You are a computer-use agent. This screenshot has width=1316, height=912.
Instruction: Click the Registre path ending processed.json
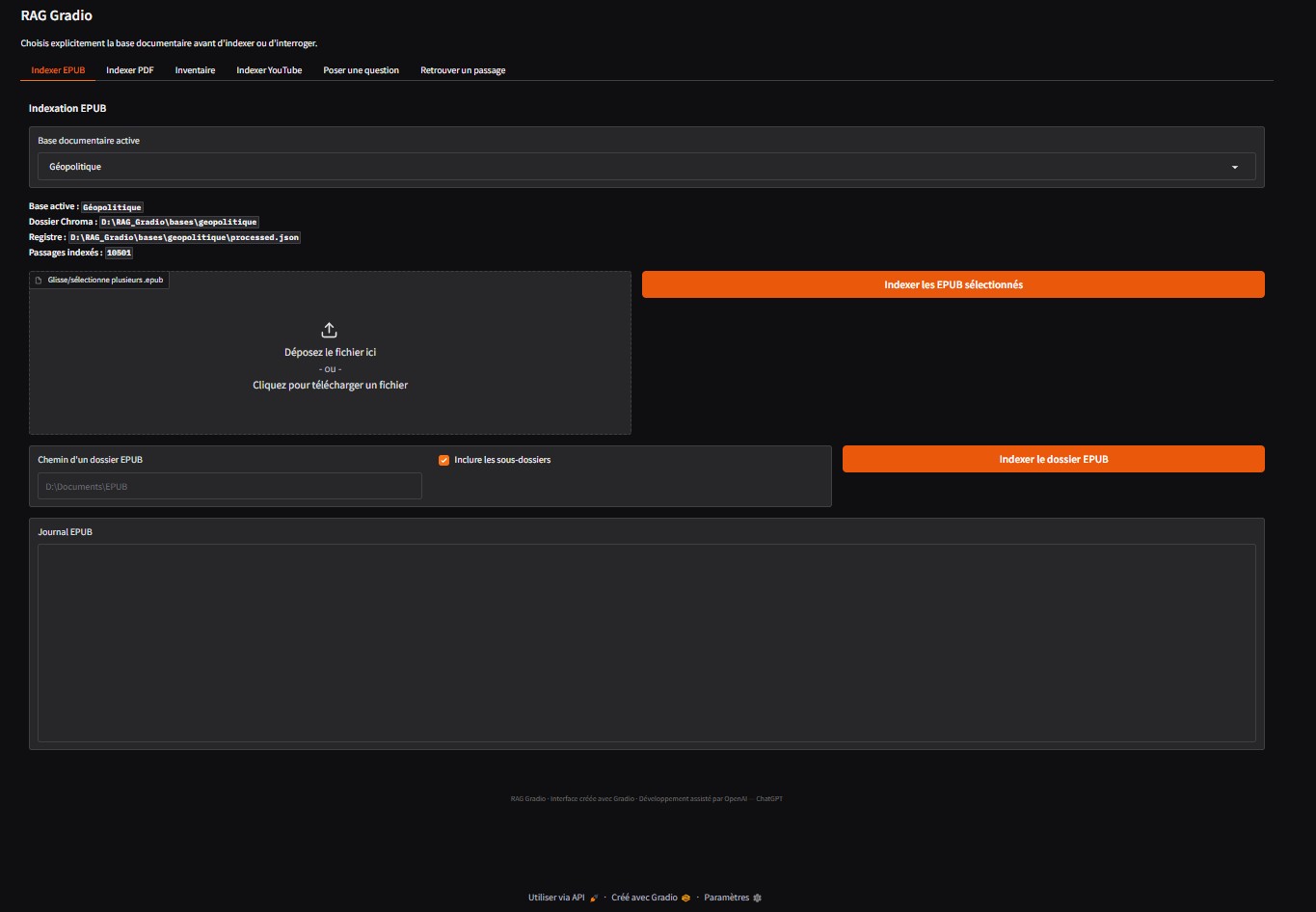pos(184,237)
